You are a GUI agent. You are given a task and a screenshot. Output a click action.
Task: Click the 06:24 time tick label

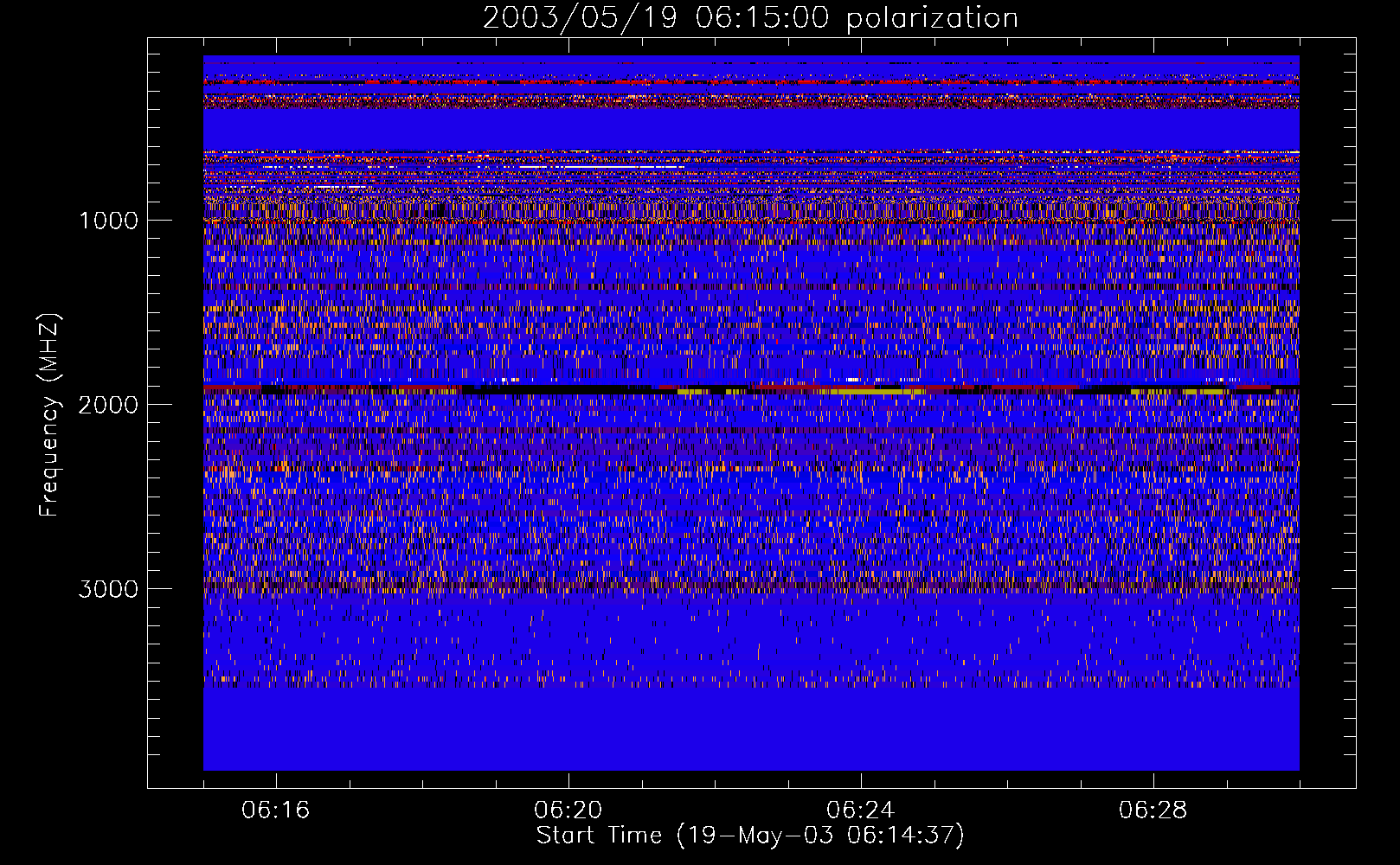pos(861,811)
